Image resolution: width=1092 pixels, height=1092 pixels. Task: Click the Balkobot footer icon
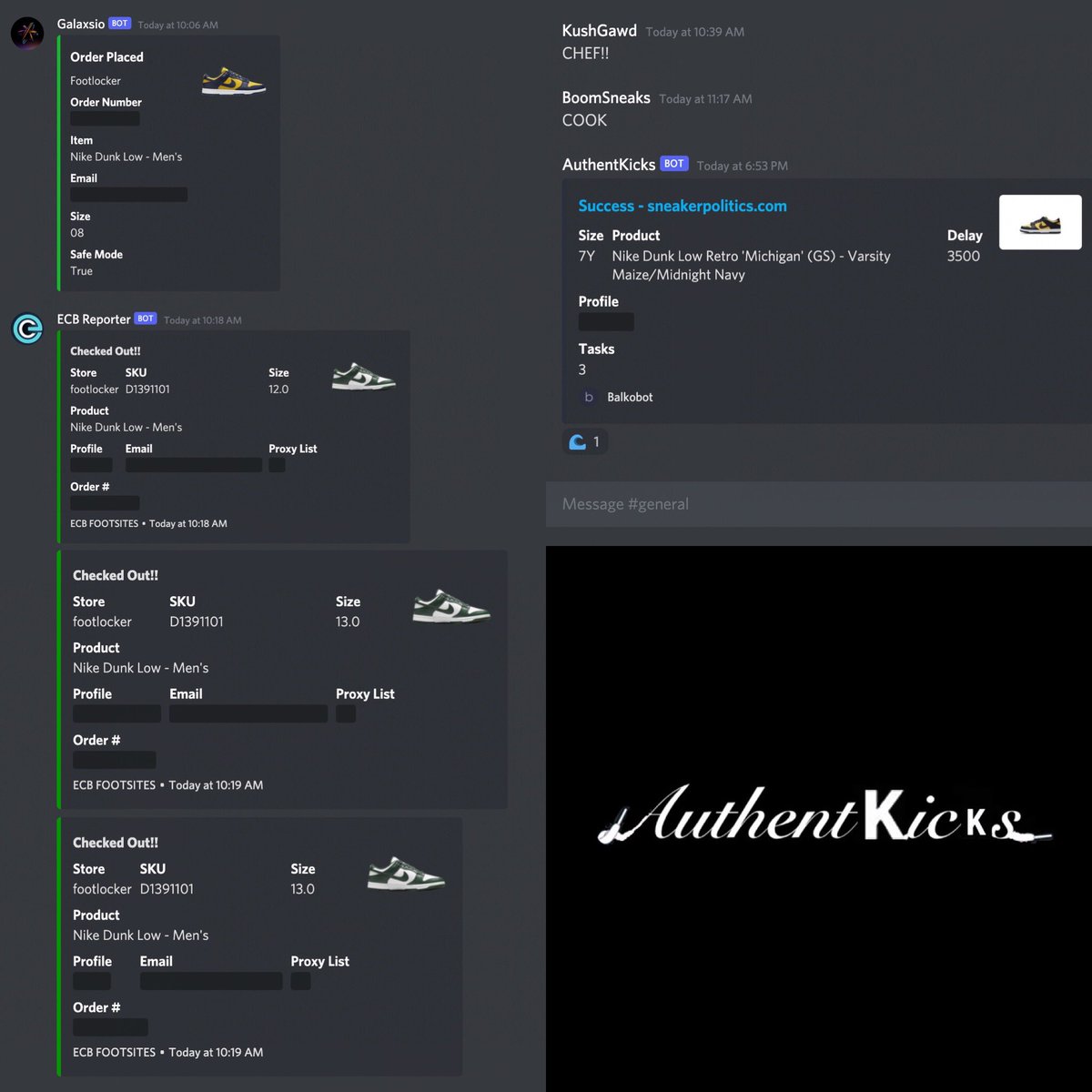click(x=589, y=397)
